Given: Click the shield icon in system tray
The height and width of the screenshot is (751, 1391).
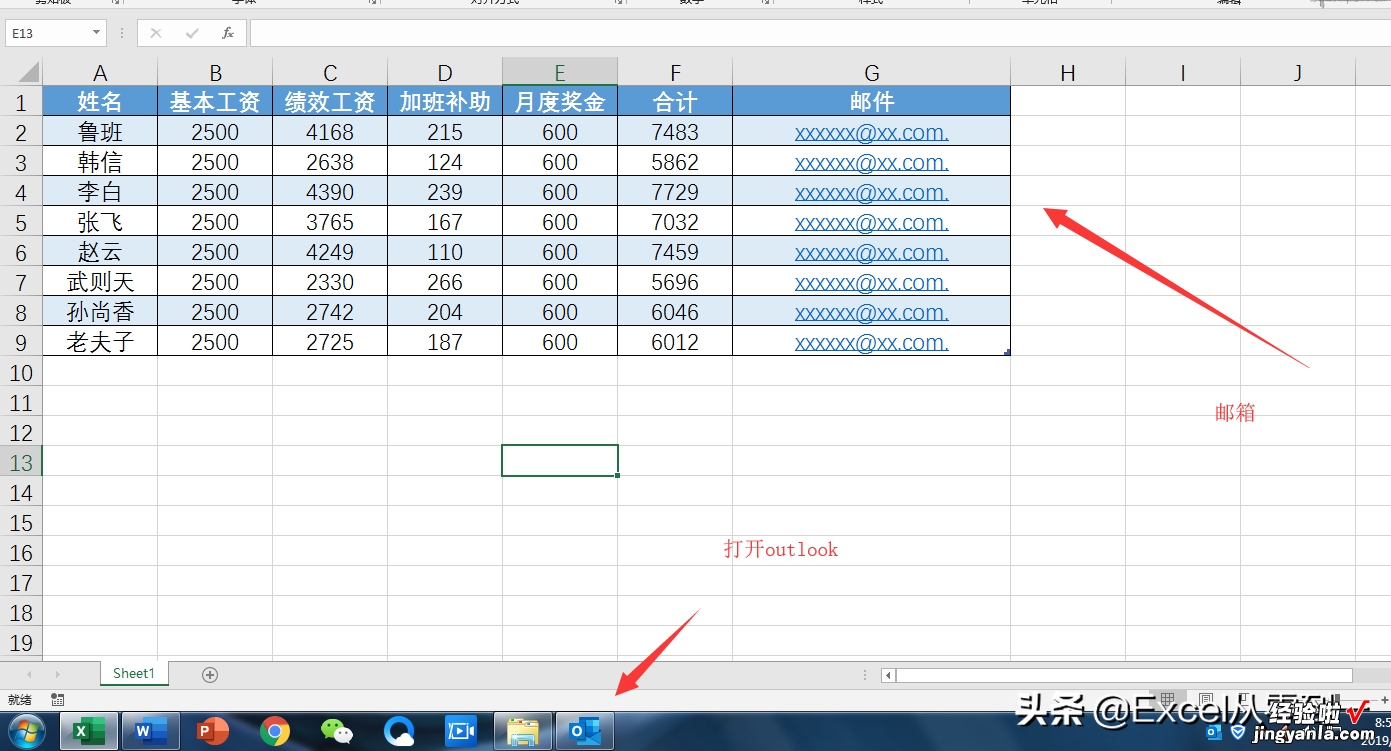Looking at the screenshot, I should 1238,732.
